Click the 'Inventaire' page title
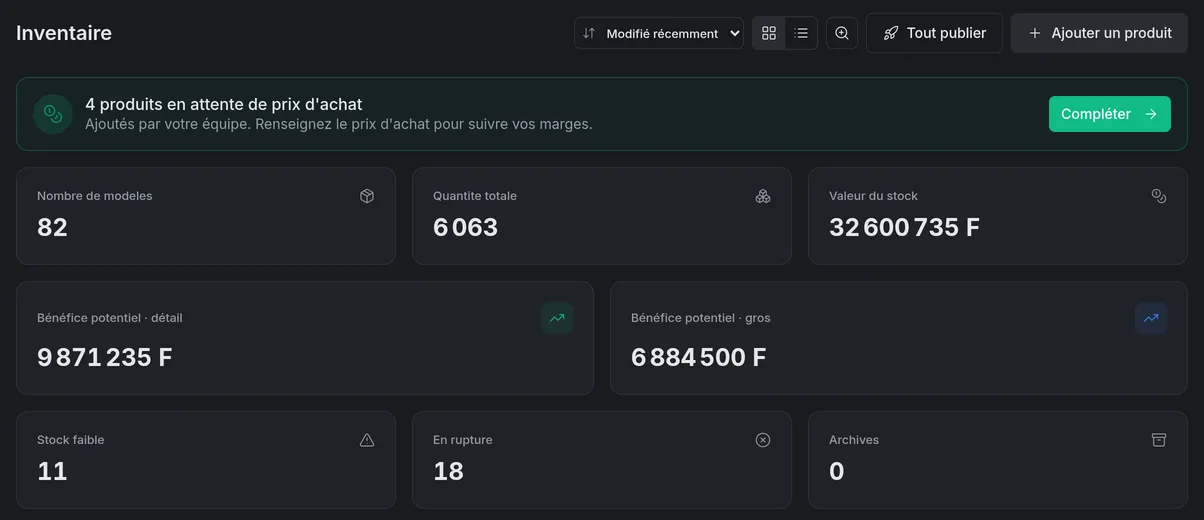Viewport: 1204px width, 520px height. coord(64,33)
